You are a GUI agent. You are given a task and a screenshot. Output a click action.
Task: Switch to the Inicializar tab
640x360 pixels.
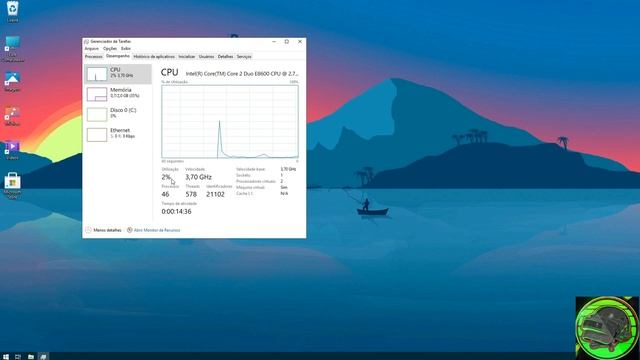(187, 57)
